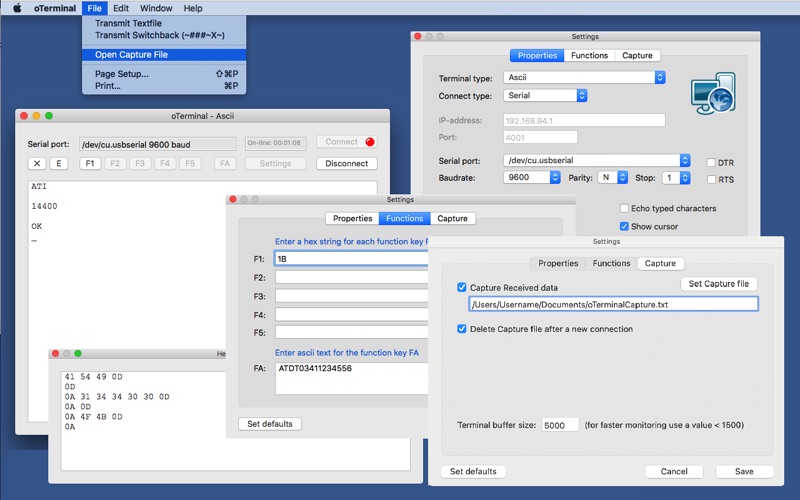This screenshot has height=500, width=800.
Task: Open the Help menu
Action: tap(193, 8)
